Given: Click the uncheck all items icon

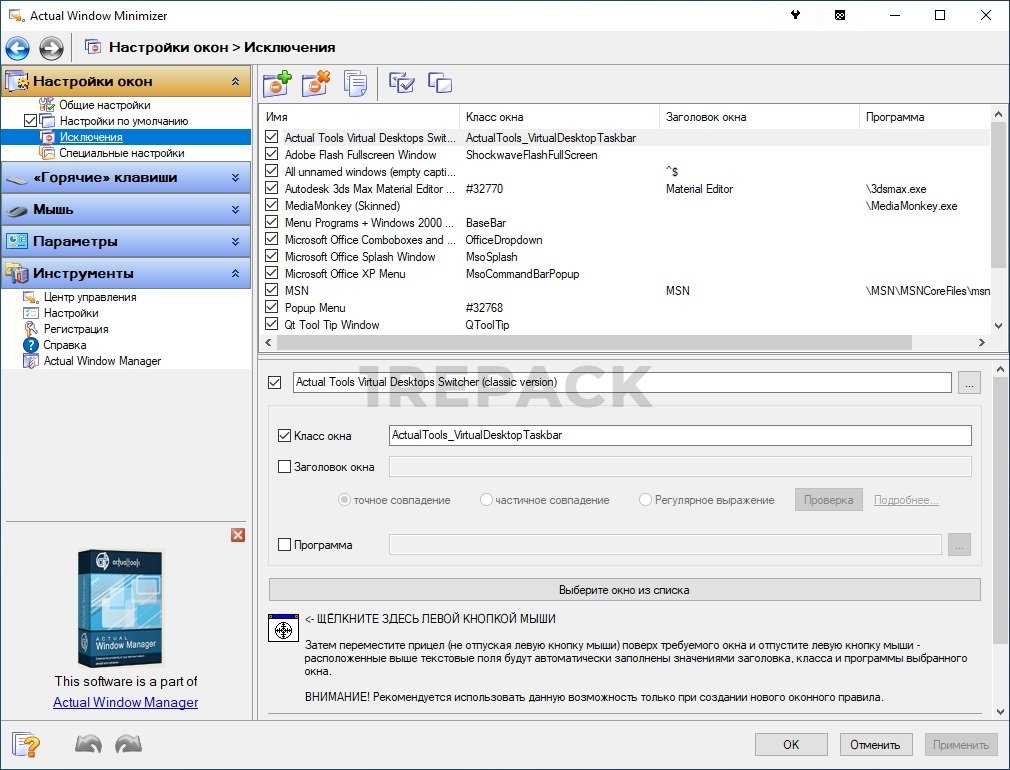Looking at the screenshot, I should (440, 84).
